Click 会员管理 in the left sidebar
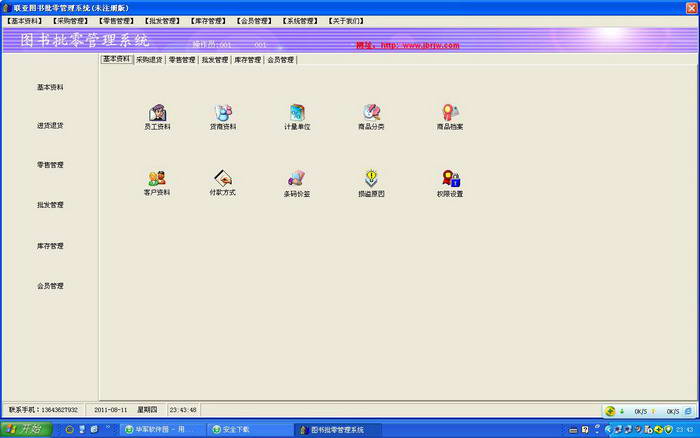Viewport: 700px width, 438px height. click(x=50, y=286)
